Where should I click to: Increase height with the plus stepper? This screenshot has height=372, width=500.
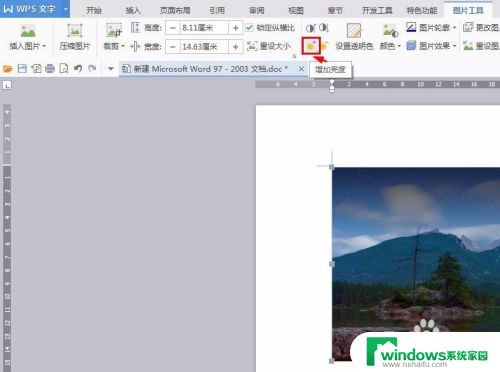pyautogui.click(x=235, y=28)
